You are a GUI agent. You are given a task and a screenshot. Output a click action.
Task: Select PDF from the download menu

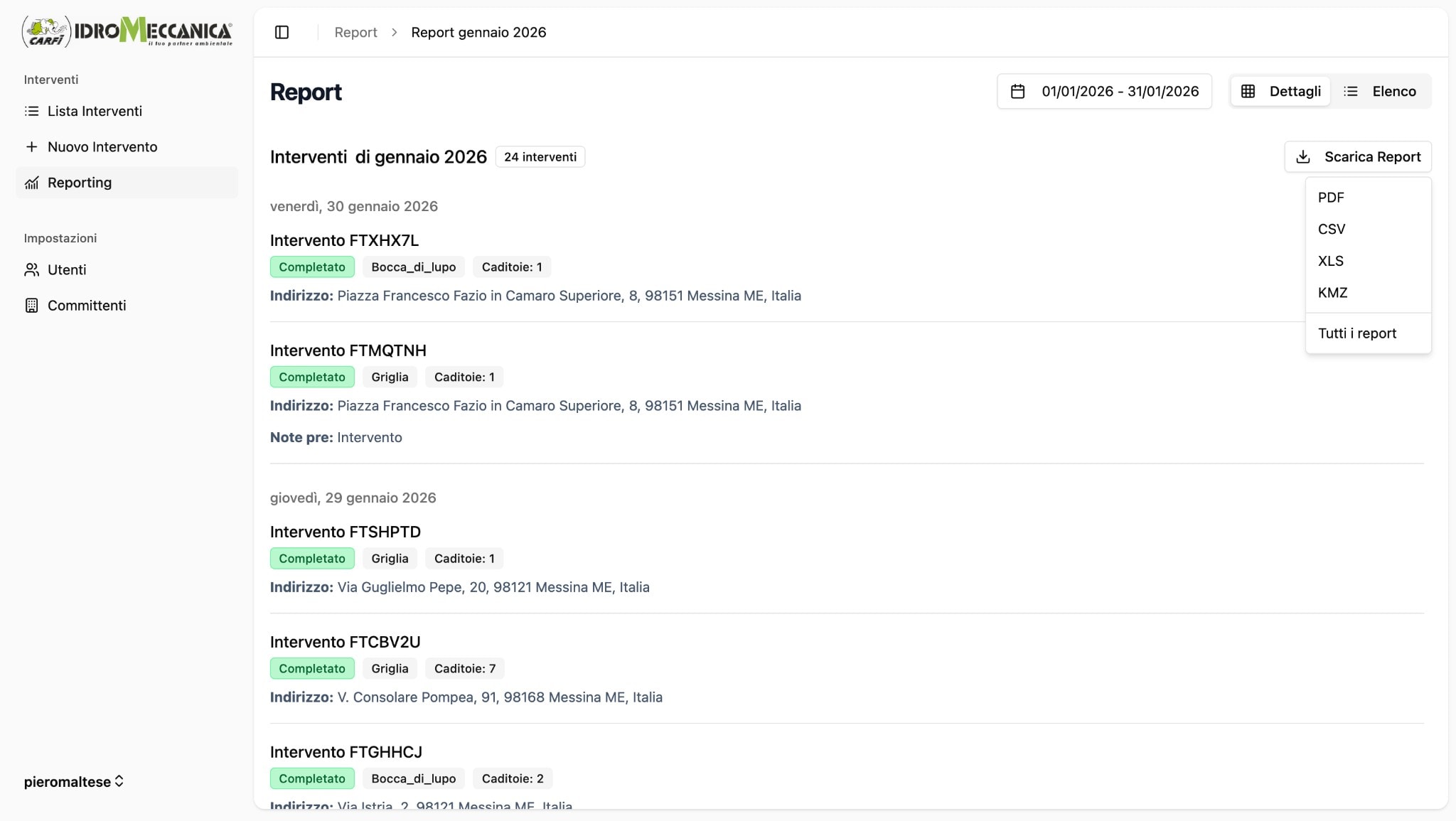1331,197
